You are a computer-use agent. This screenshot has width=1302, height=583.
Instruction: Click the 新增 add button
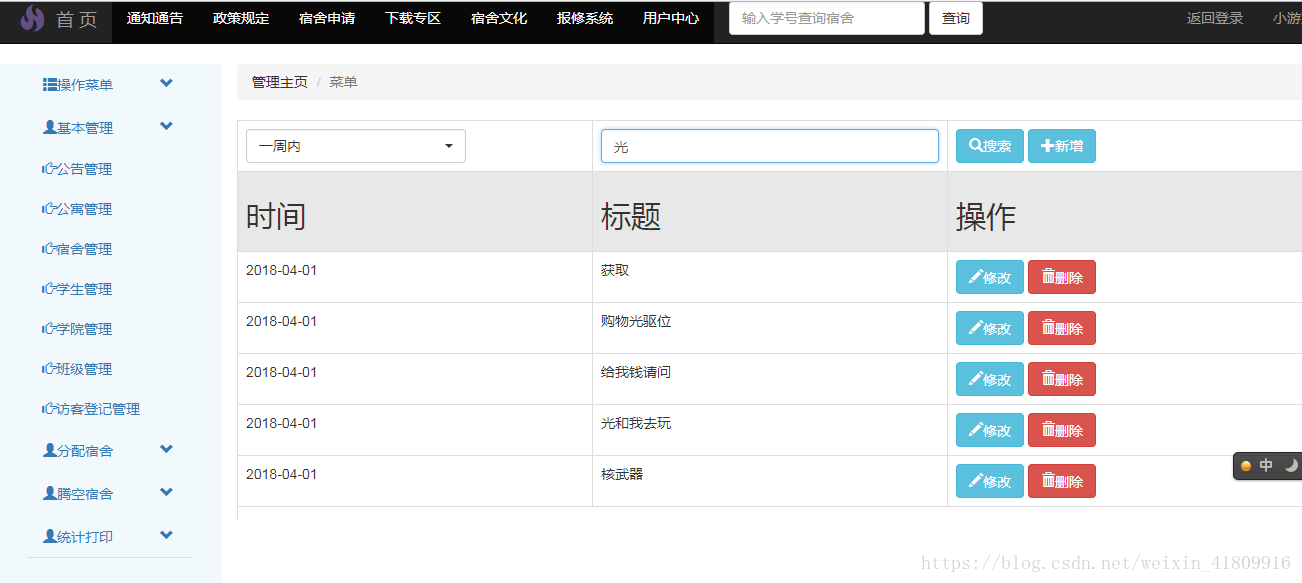(x=1062, y=146)
